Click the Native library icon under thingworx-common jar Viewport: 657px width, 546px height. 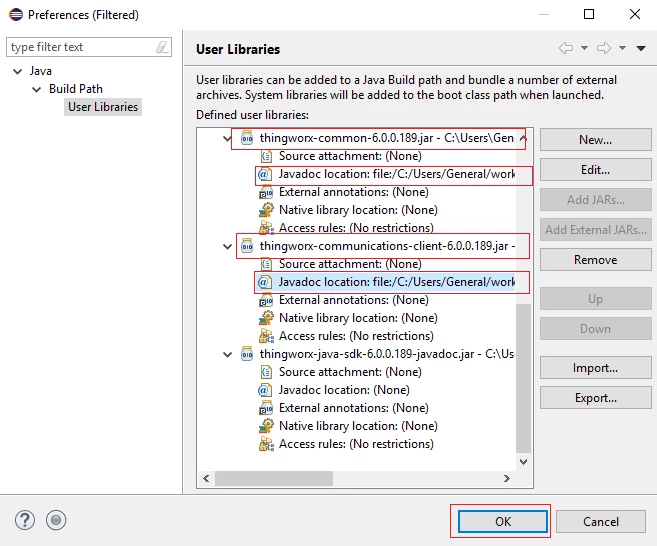pos(266,210)
